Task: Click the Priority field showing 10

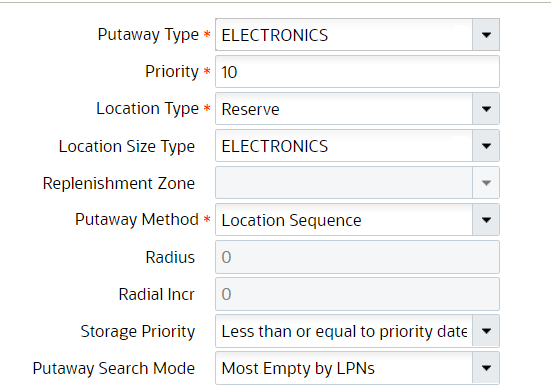Action: click(x=357, y=72)
